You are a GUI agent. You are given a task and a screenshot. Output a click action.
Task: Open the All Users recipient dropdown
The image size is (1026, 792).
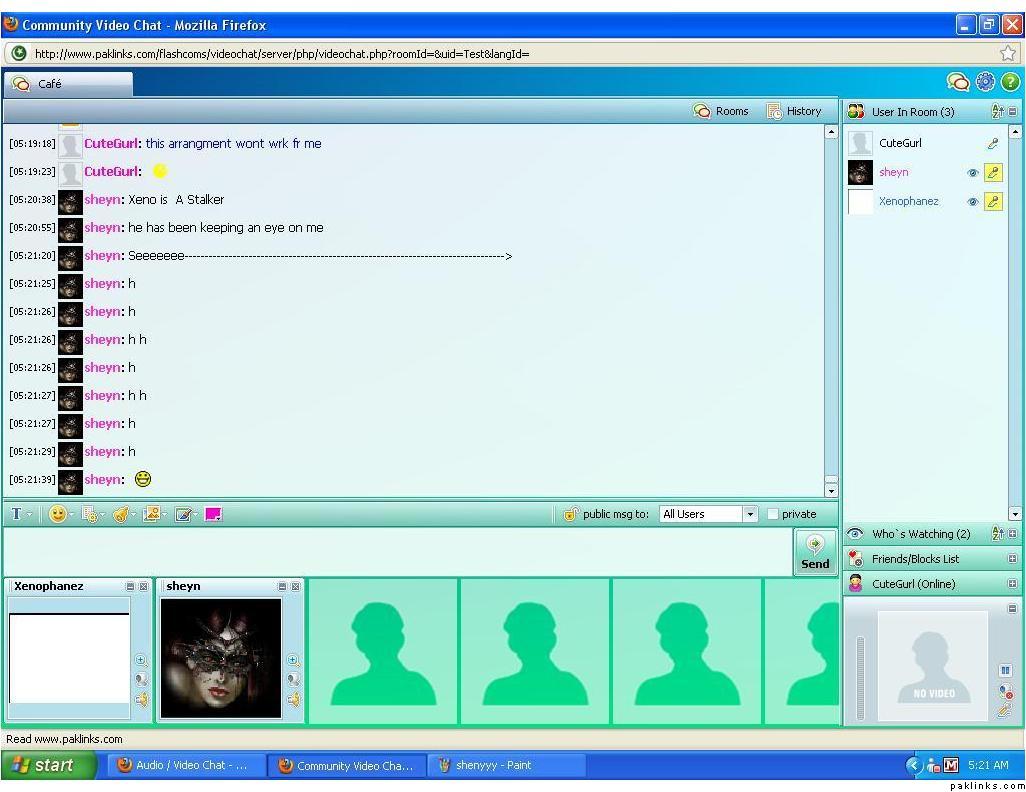click(x=749, y=514)
